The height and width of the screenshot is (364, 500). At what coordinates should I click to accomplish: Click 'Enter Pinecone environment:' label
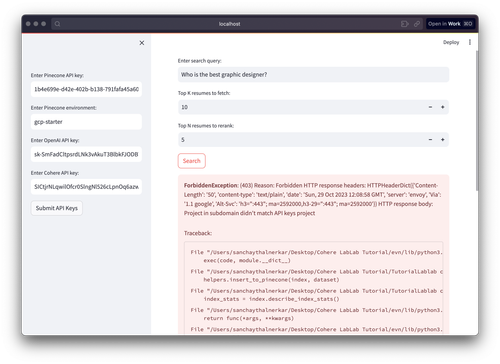(64, 108)
